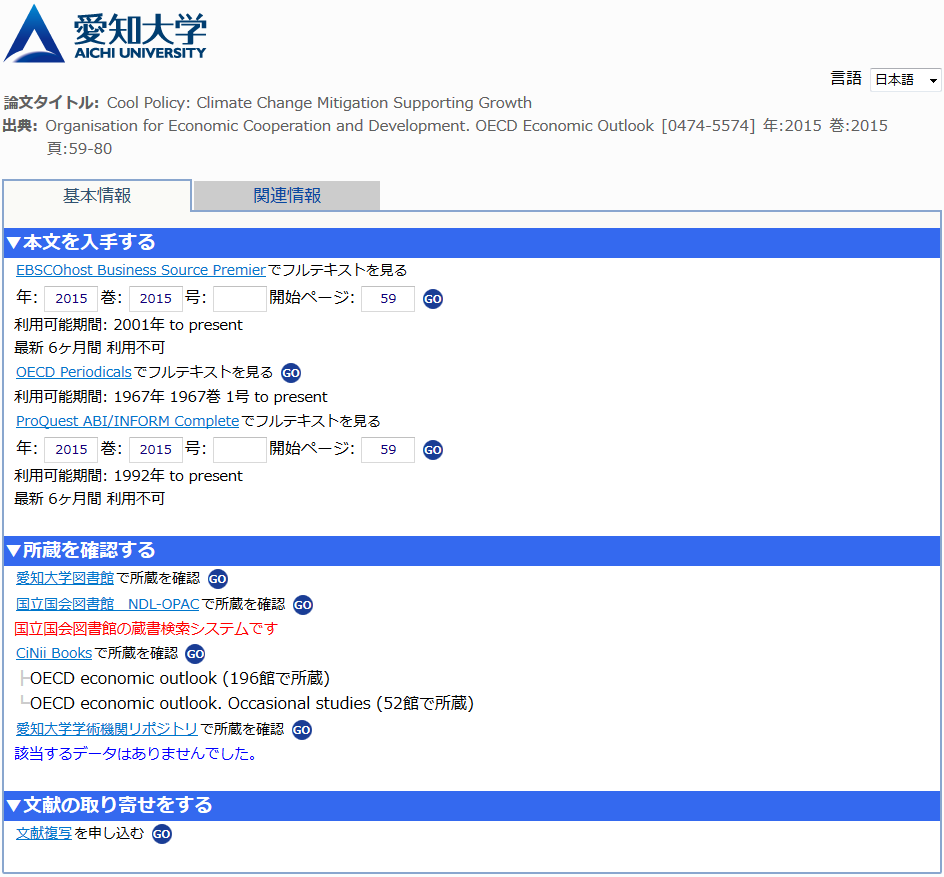Click GO icon next to 愛知大学学術機関リポジトリ
944x877 pixels.
click(x=302, y=730)
